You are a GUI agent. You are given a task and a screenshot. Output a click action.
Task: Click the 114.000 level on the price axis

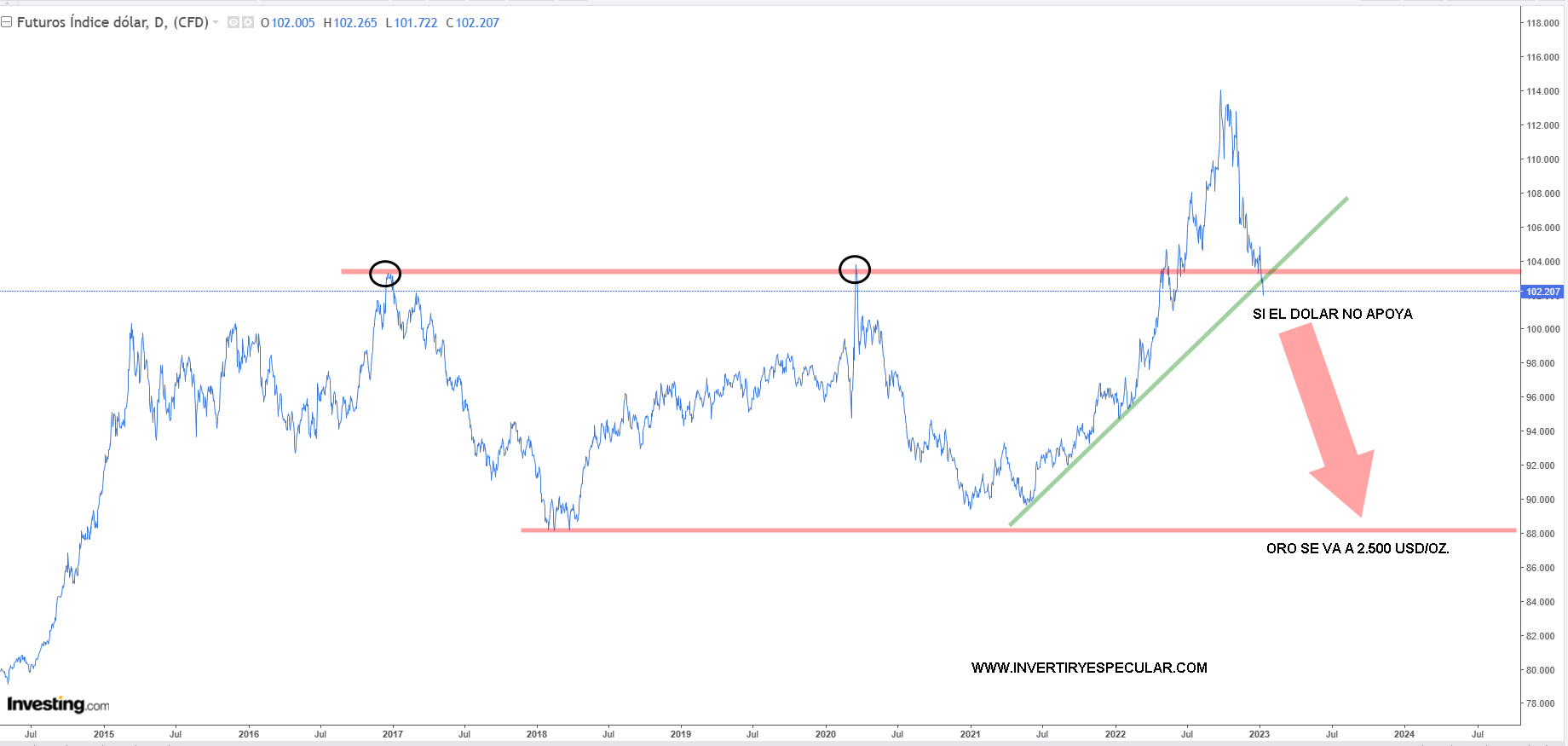pos(1542,91)
